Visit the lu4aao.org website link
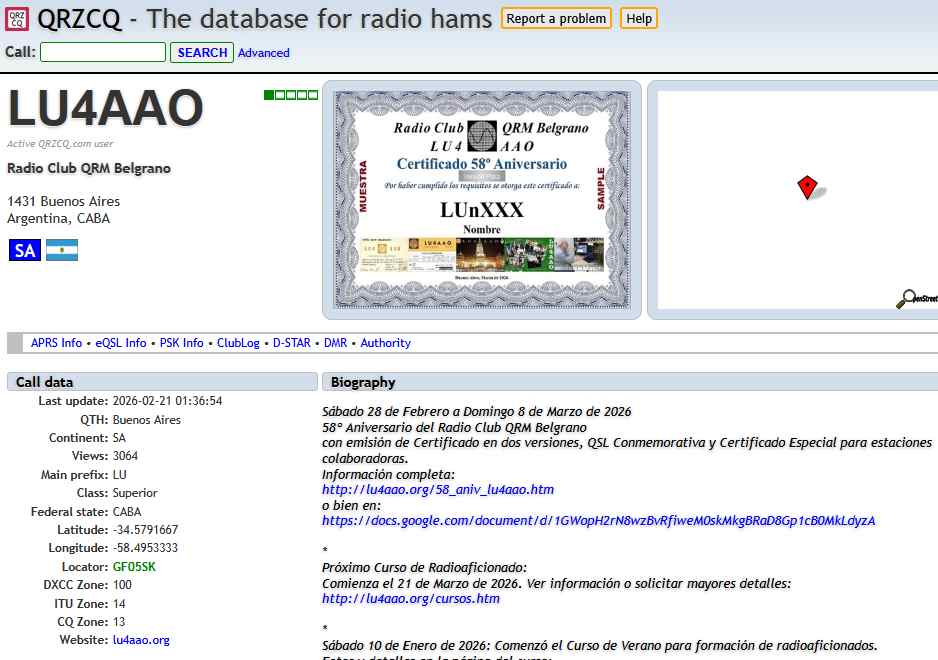Image resolution: width=938 pixels, height=660 pixels. click(141, 640)
